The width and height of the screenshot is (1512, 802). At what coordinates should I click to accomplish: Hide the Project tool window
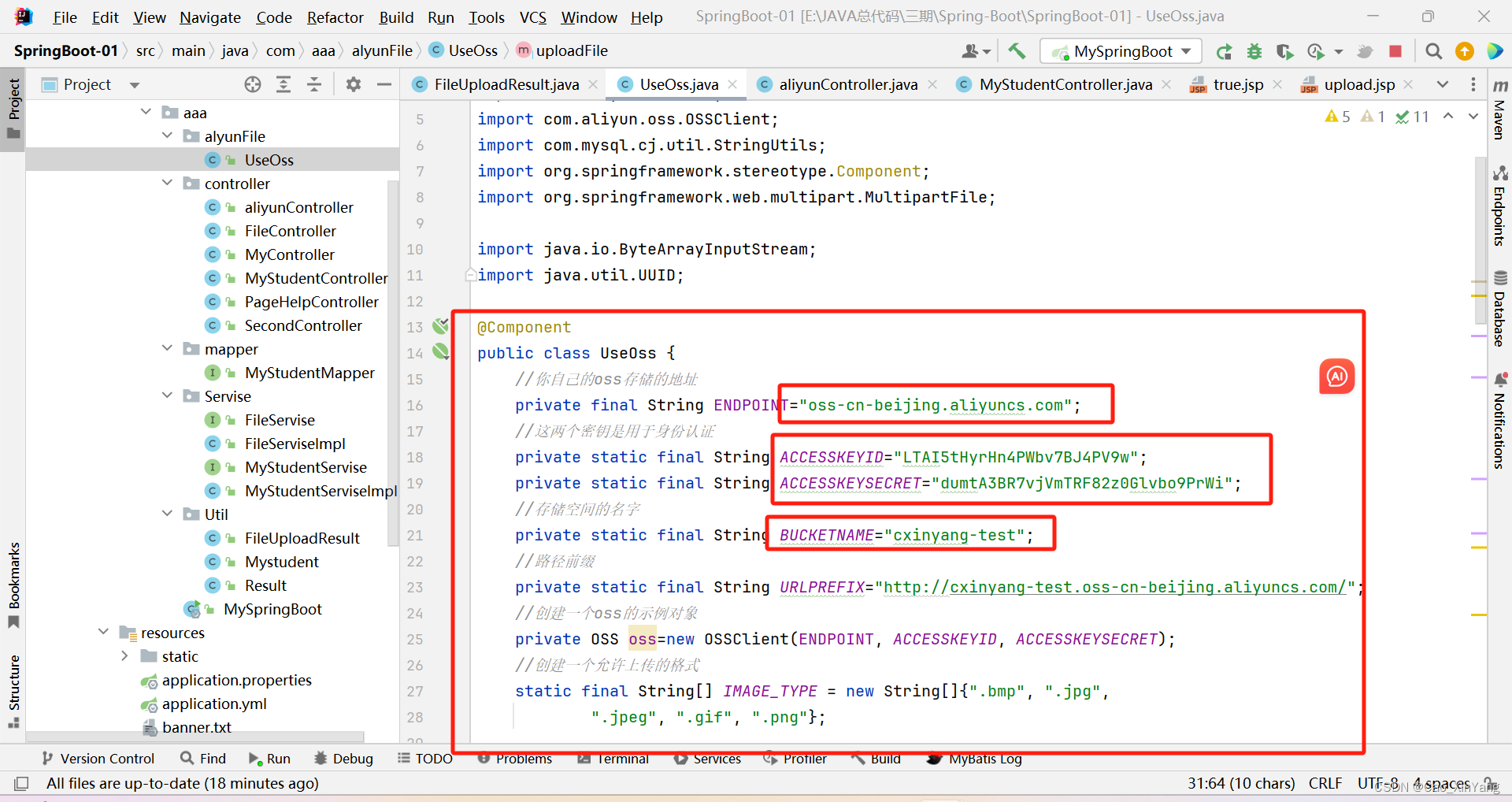point(384,84)
